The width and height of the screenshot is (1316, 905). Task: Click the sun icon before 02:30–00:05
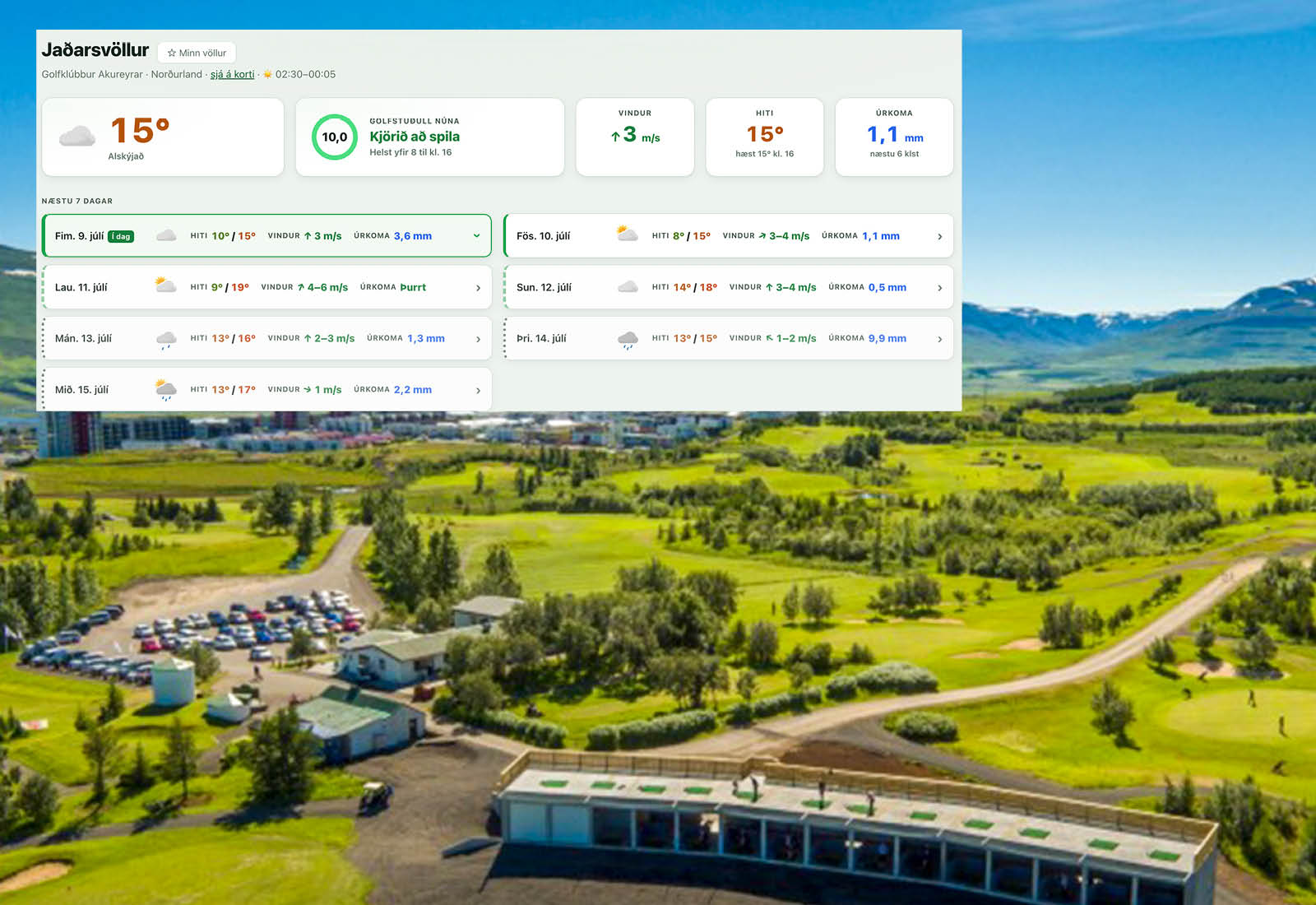(x=267, y=74)
